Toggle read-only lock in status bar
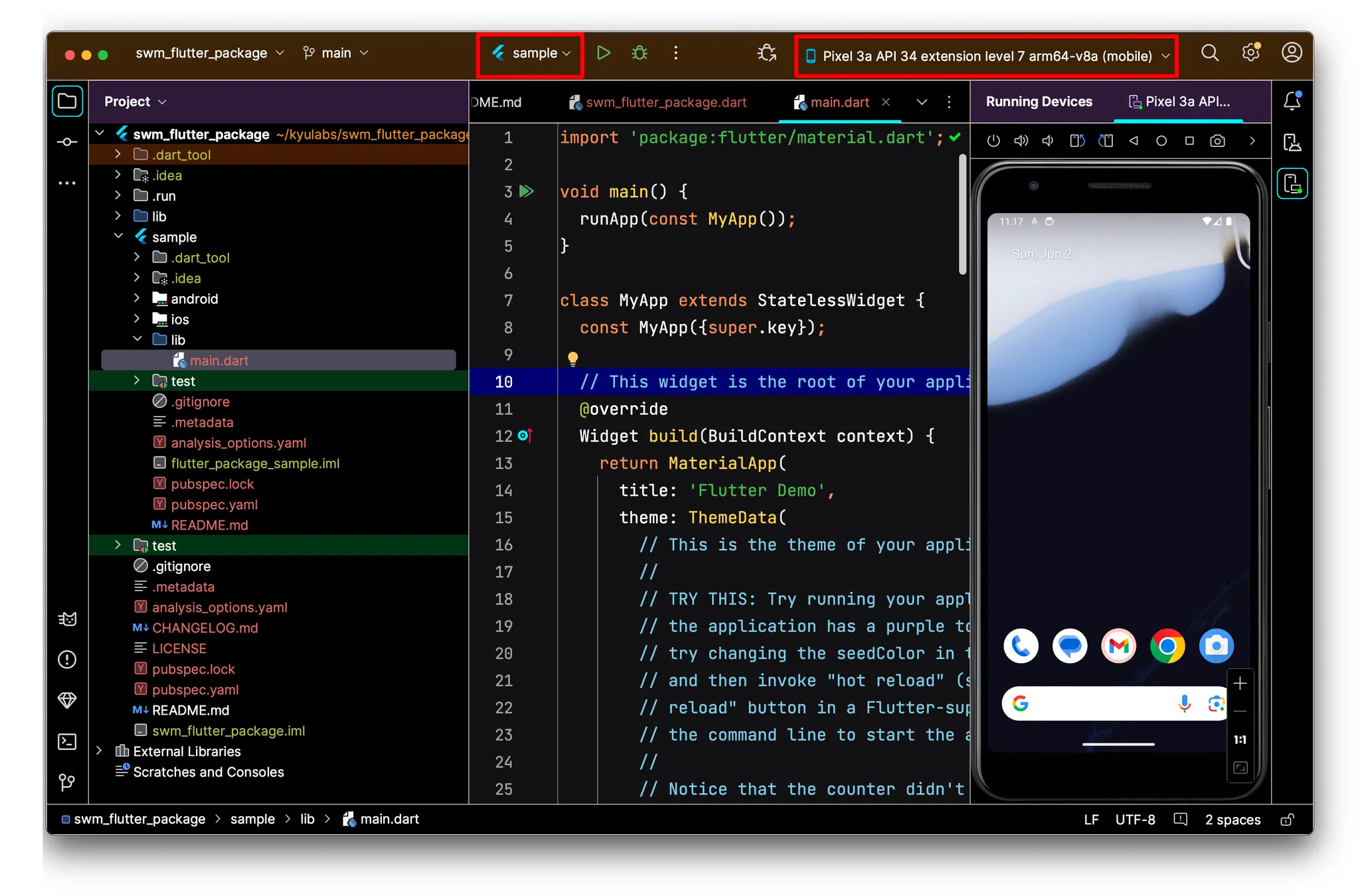1360x896 pixels. point(1287,820)
